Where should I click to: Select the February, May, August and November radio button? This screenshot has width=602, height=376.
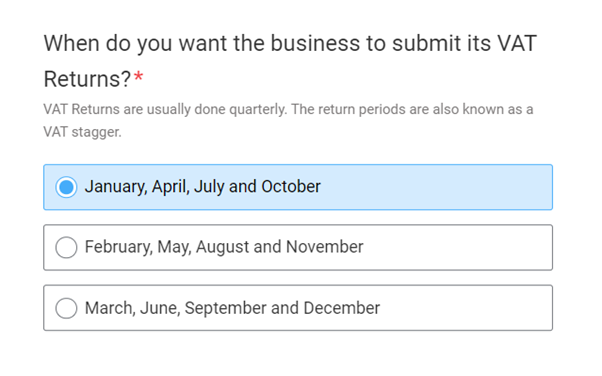tap(66, 247)
